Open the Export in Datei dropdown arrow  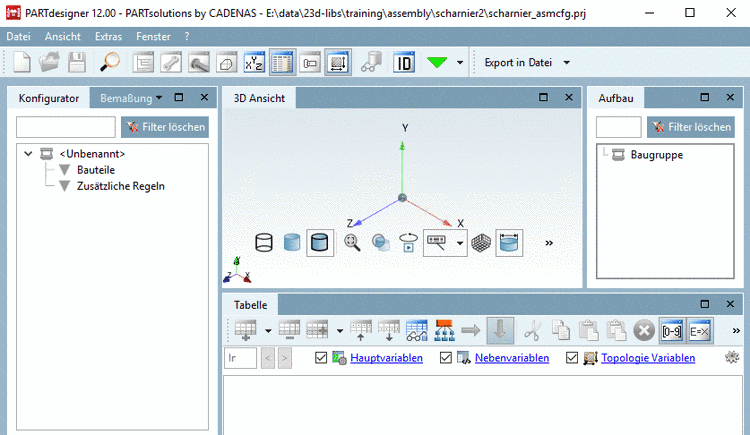pos(566,62)
